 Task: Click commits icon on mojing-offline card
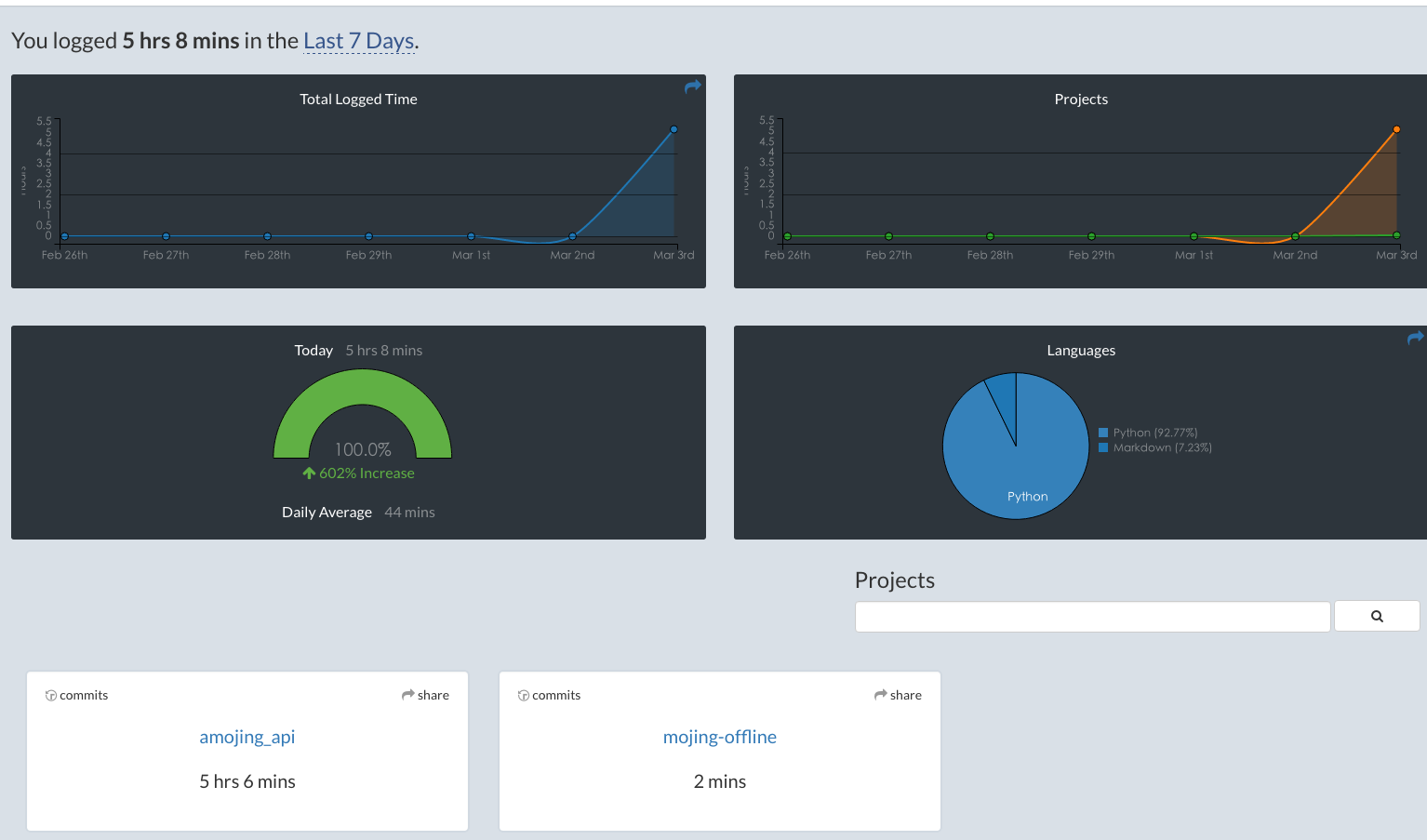tap(524, 696)
